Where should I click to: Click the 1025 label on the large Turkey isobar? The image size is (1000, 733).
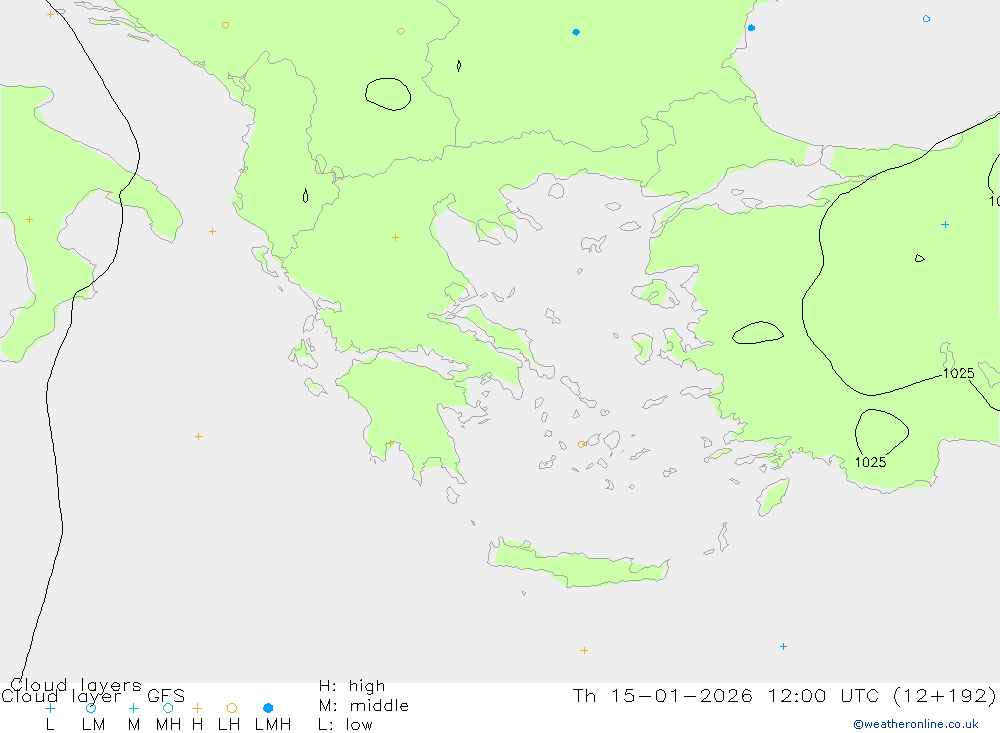[959, 373]
